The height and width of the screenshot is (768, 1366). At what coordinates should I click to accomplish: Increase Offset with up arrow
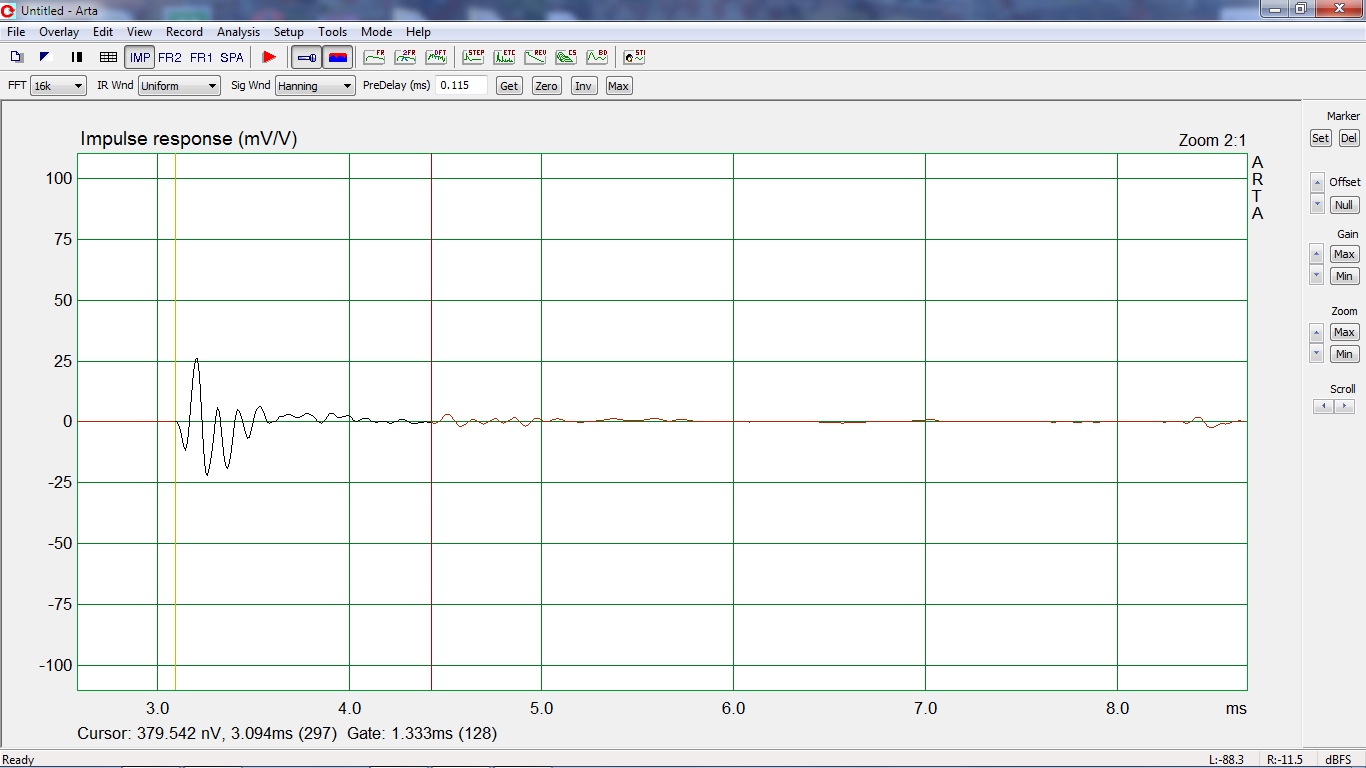coord(1317,183)
